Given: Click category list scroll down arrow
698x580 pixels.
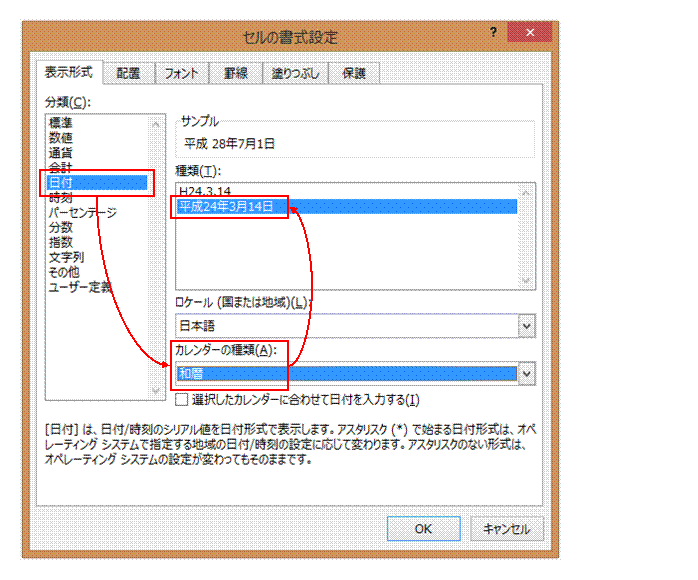Looking at the screenshot, I should click(x=156, y=390).
